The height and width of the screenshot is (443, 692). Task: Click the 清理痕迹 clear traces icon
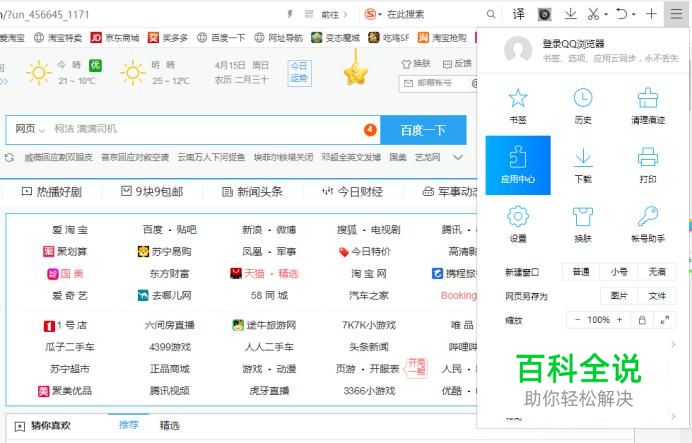[647, 98]
